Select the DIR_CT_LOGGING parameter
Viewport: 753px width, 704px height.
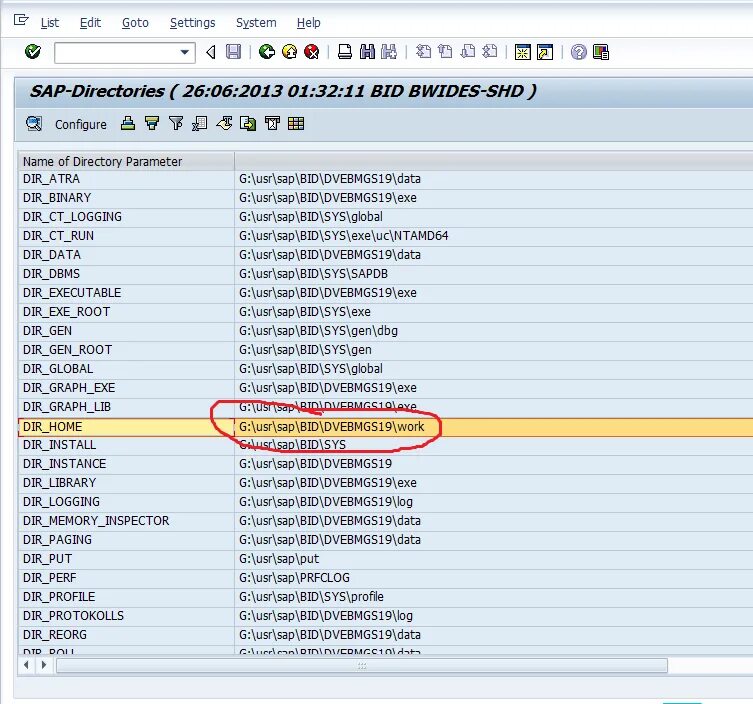pyautogui.click(x=72, y=217)
